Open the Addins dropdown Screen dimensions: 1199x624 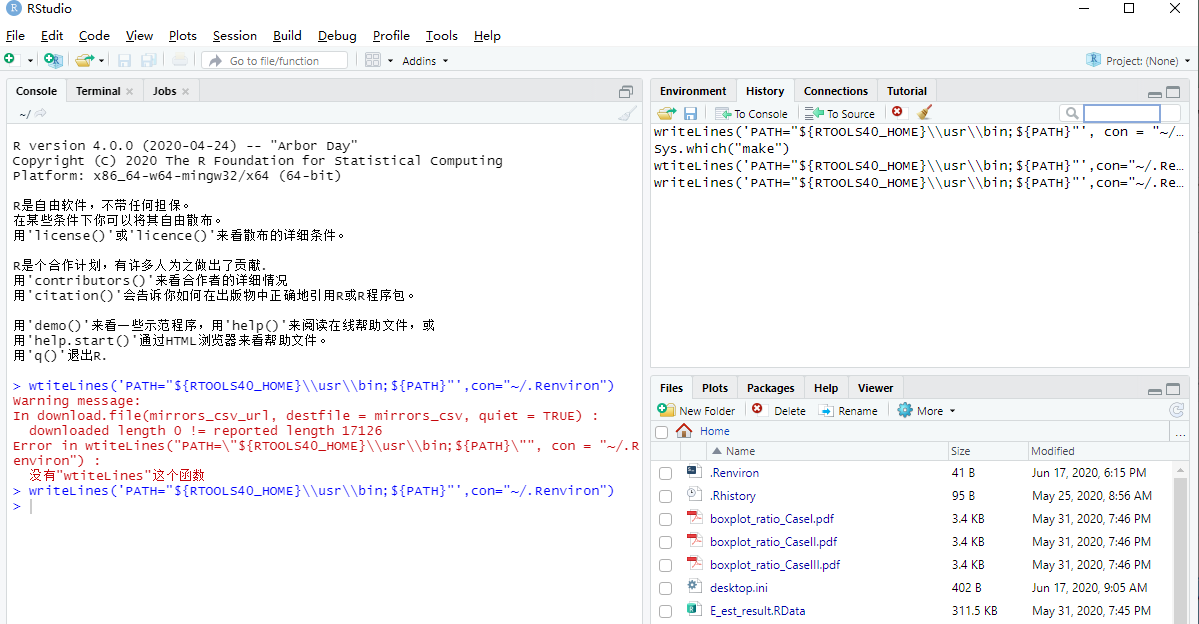[x=425, y=60]
